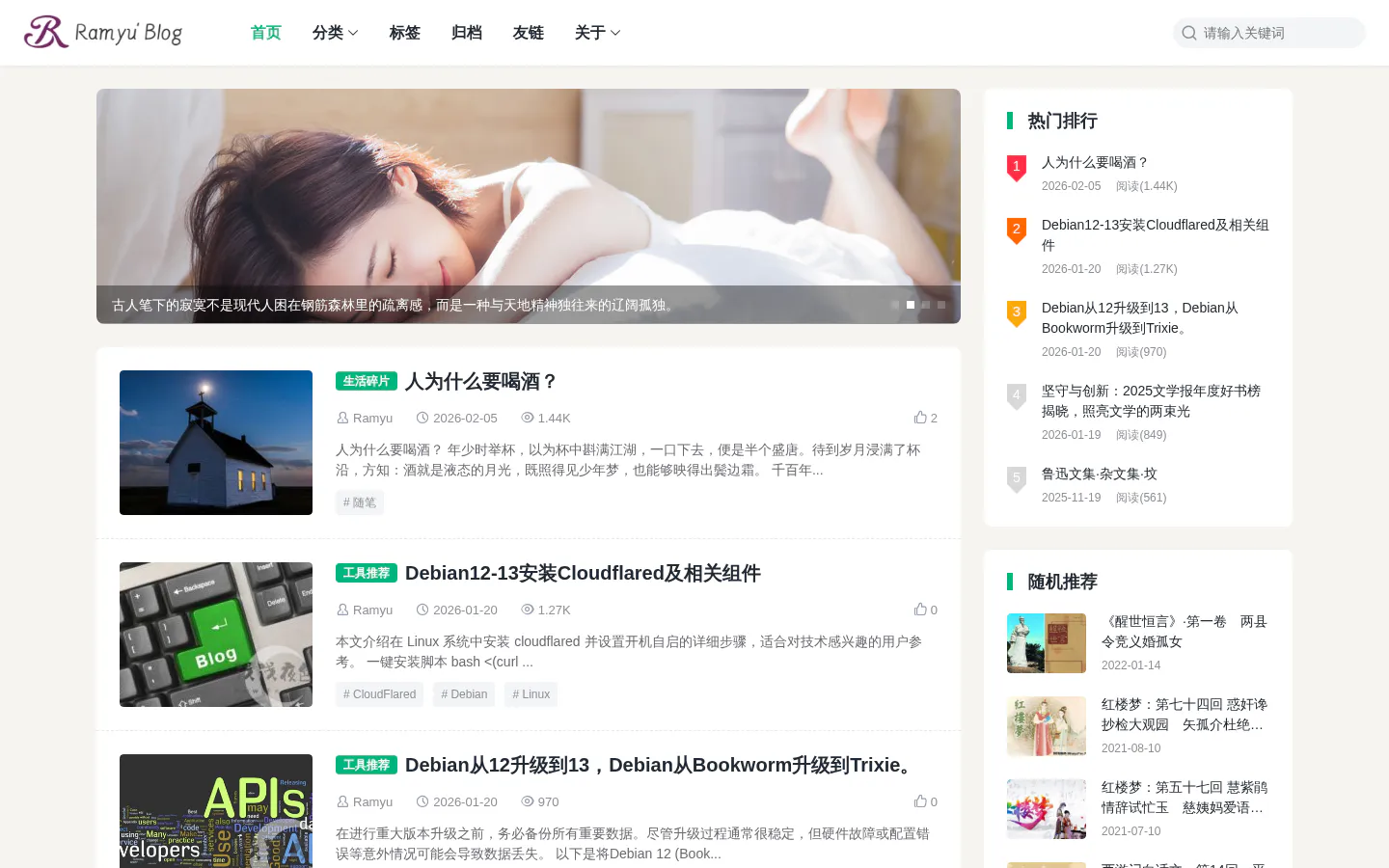Click the Ramyu' Blog logo
The width and height of the screenshot is (1389, 868).
click(x=103, y=32)
